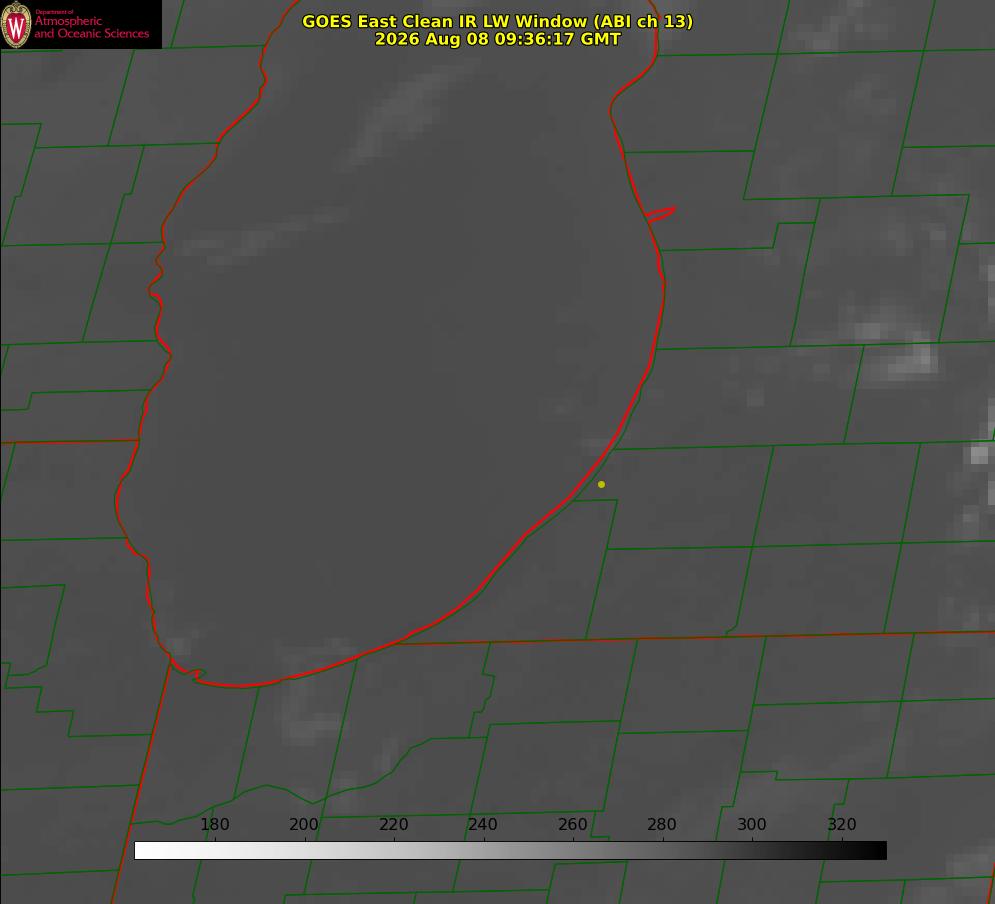Click the light cloud streak over northern lake
Image resolution: width=995 pixels, height=904 pixels.
[406, 114]
